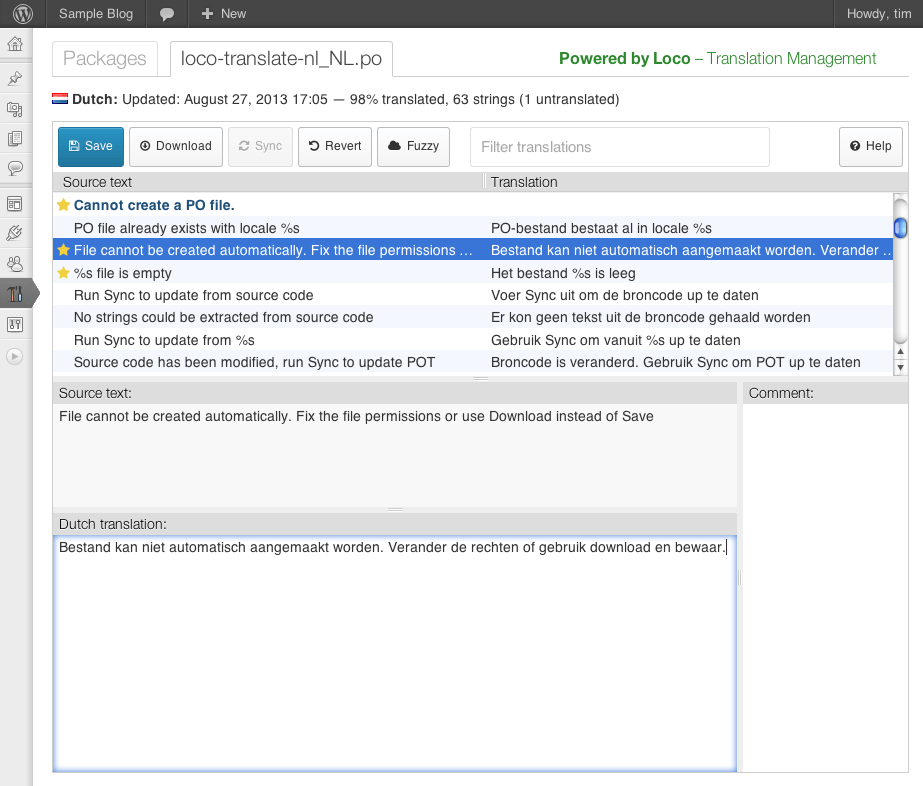Open the WordPress logo menu

tap(23, 14)
